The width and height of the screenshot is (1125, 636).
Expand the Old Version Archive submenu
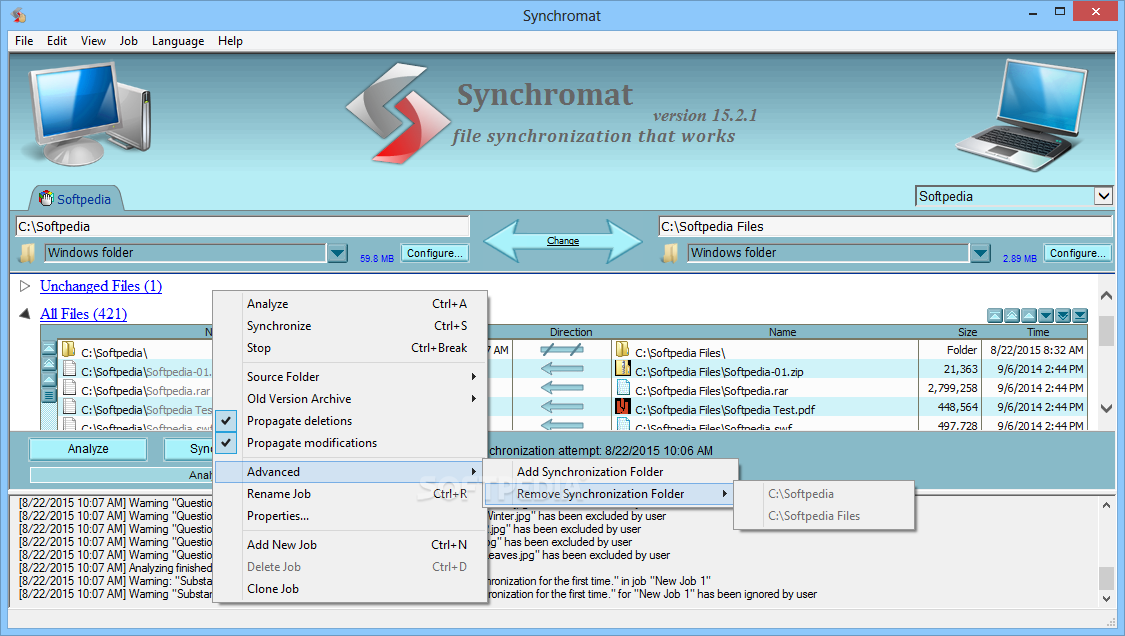(x=352, y=399)
